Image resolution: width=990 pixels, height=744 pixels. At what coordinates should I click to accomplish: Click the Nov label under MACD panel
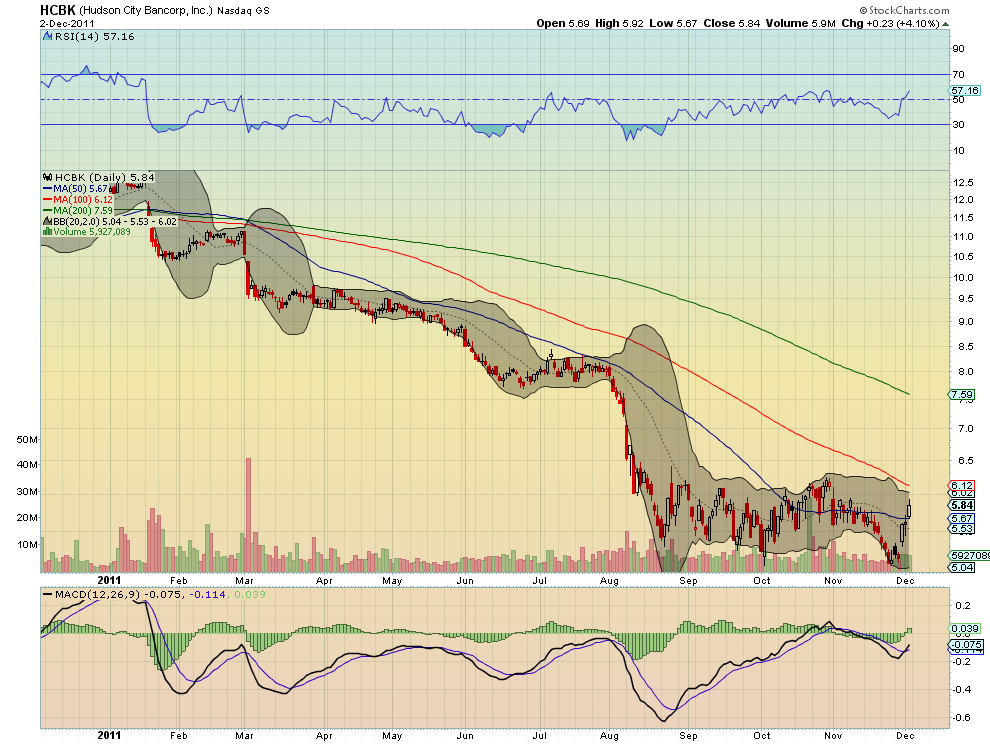(833, 736)
